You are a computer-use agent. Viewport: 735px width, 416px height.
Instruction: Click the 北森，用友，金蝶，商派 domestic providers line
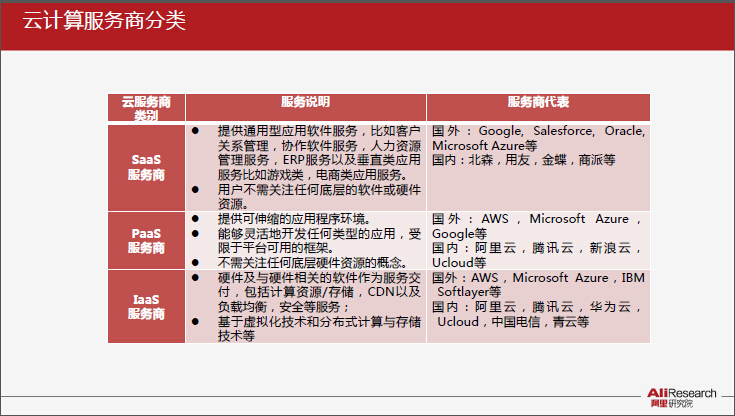[x=524, y=159]
